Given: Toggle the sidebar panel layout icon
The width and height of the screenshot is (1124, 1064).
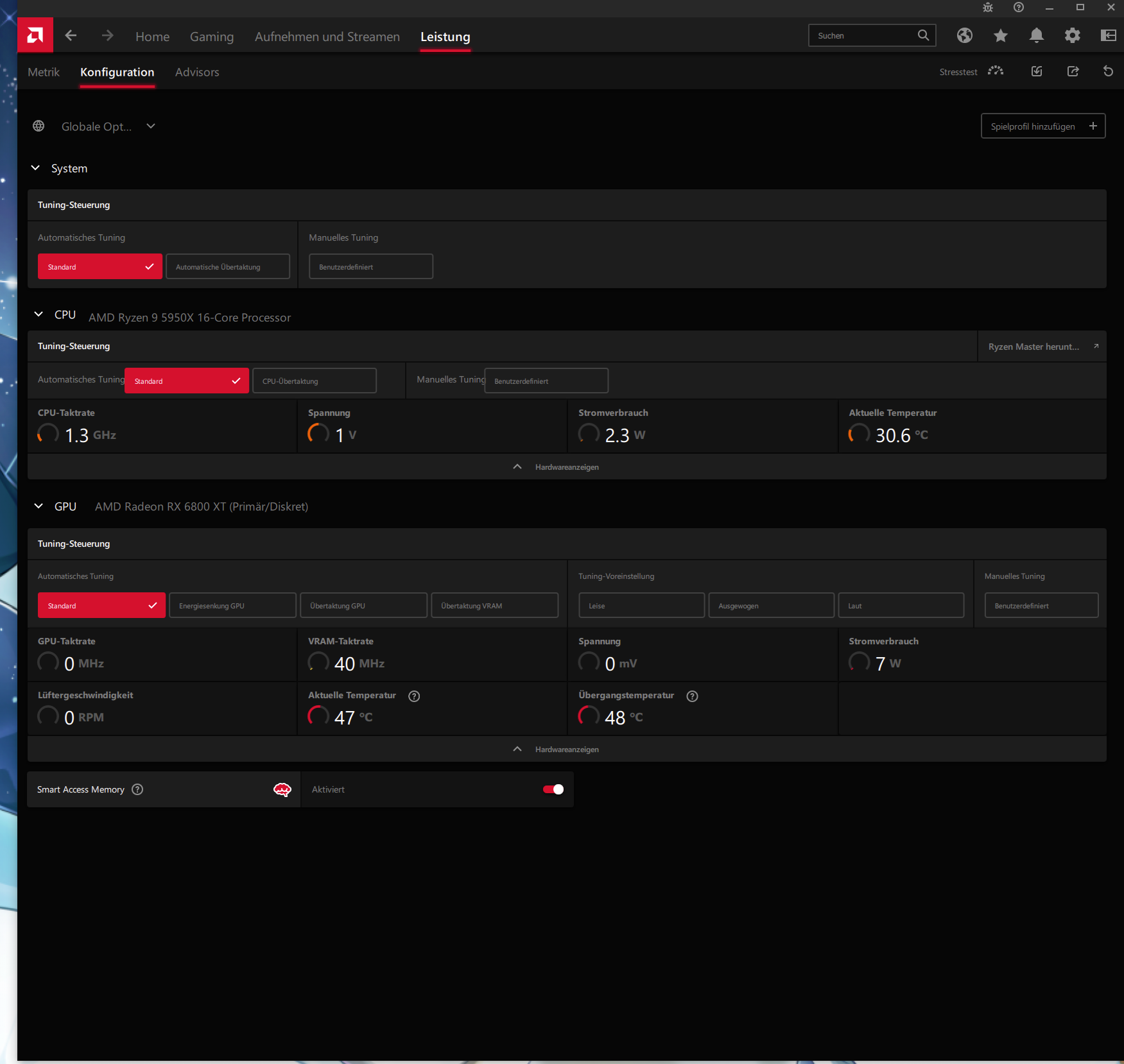Looking at the screenshot, I should 1109,36.
